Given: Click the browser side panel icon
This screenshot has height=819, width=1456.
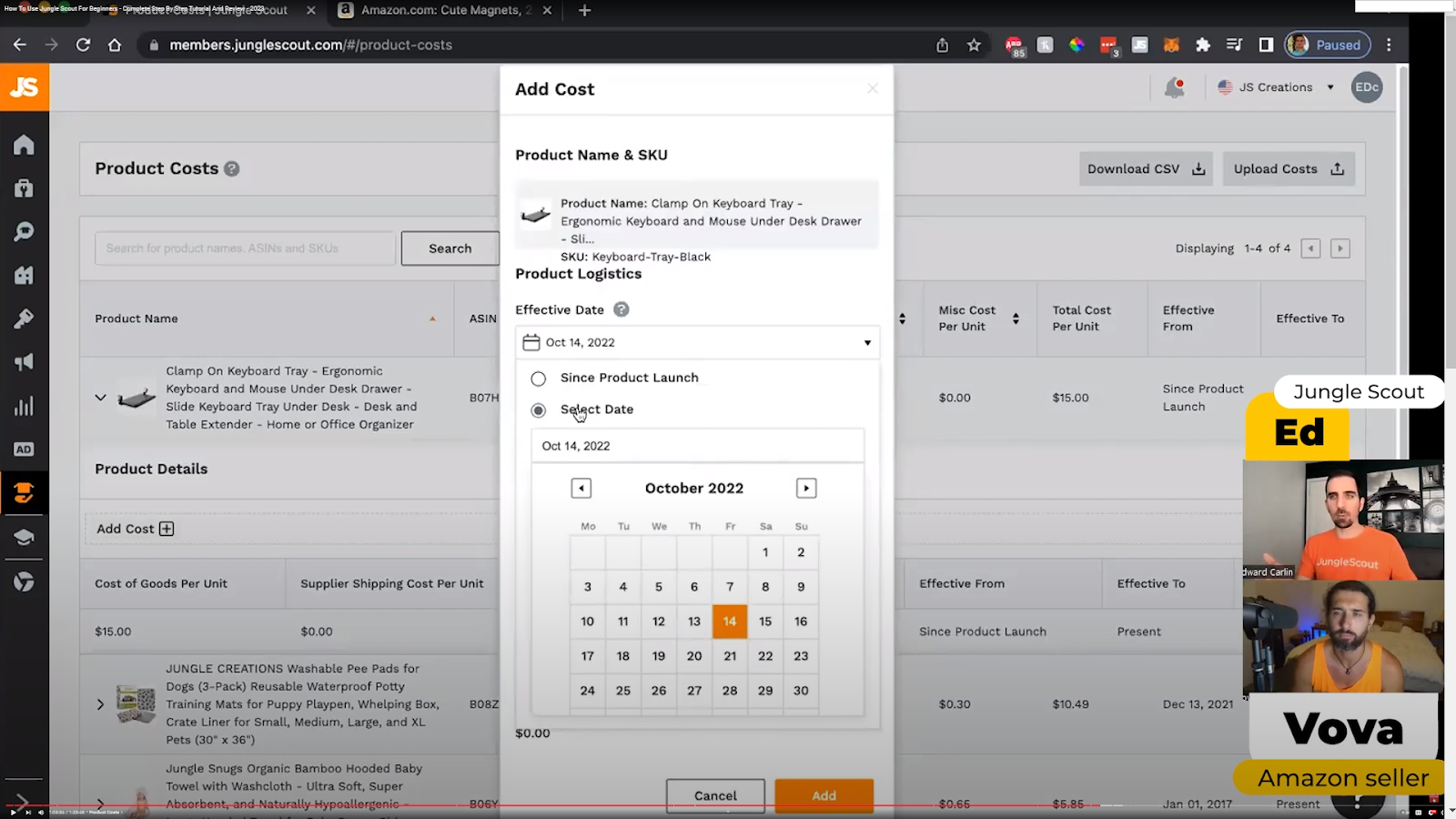Looking at the screenshot, I should 1266,45.
